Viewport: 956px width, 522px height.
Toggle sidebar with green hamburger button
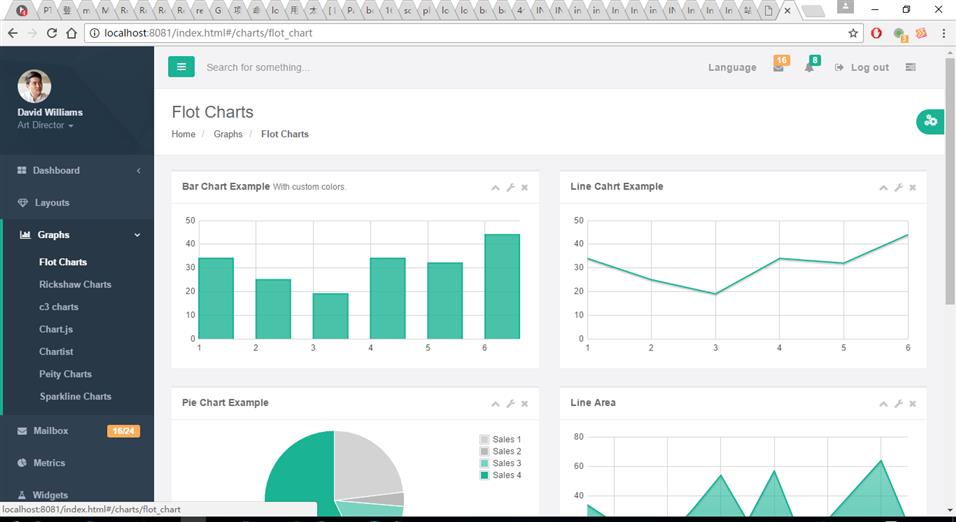pos(181,66)
